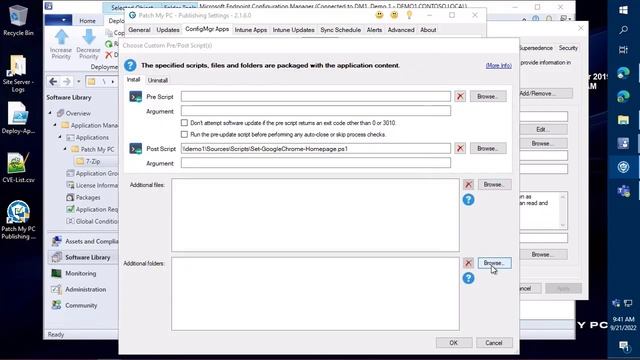This screenshot has height=360, width=640.
Task: Switch to the Install tab
Action: click(x=133, y=80)
